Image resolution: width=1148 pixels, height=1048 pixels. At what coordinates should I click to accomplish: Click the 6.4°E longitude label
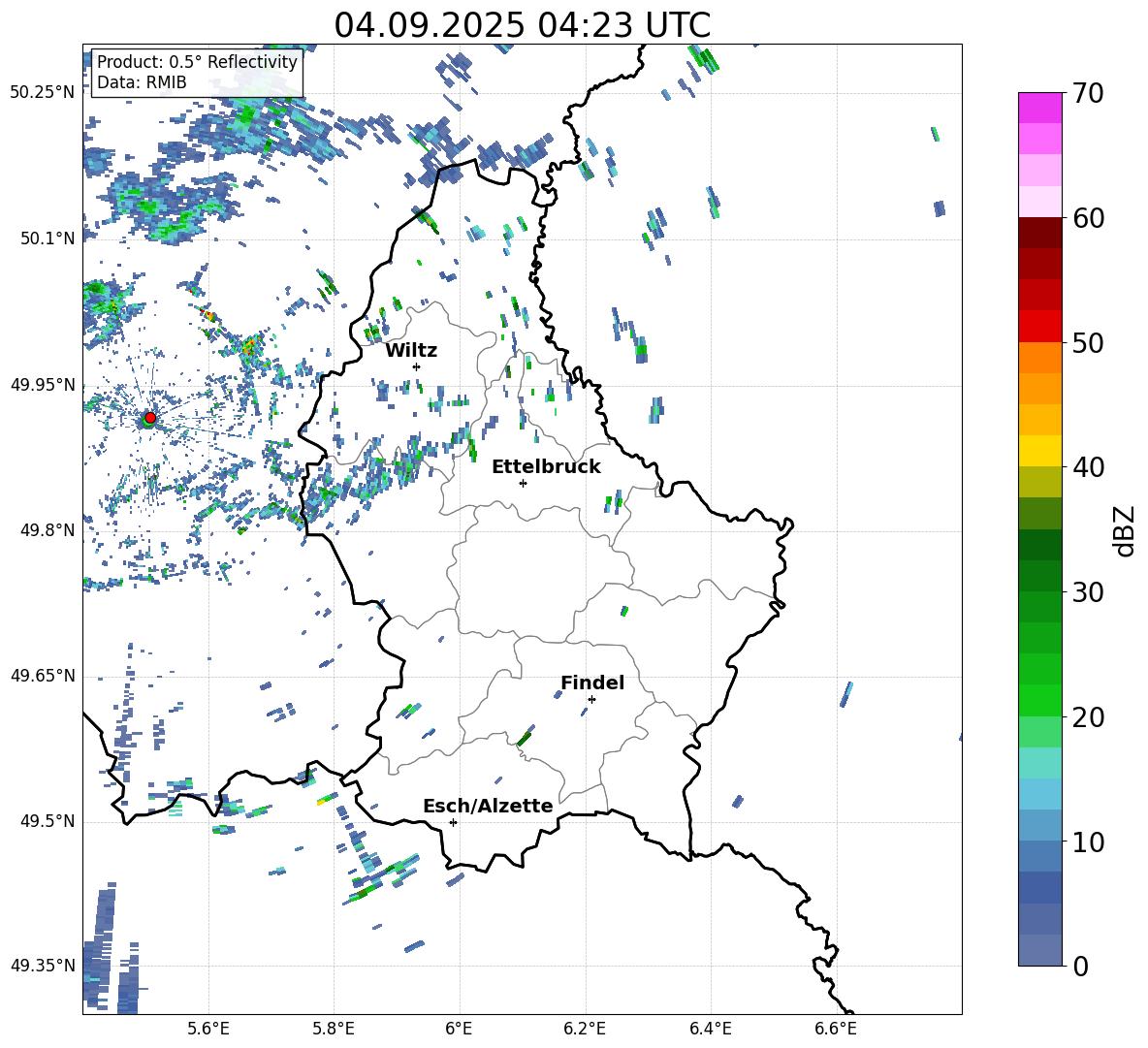pos(710,1030)
